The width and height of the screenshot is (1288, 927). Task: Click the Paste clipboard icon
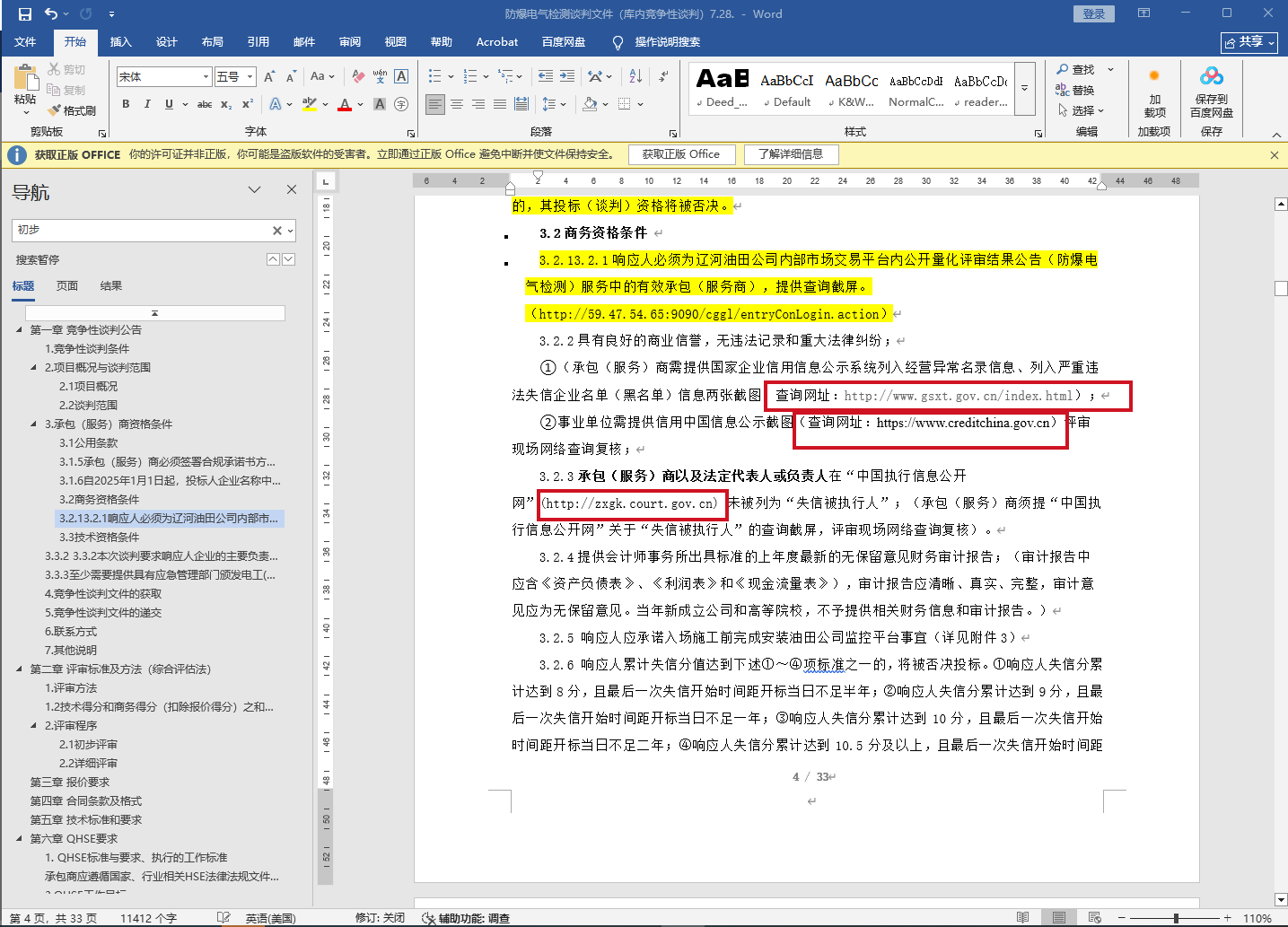tap(25, 79)
